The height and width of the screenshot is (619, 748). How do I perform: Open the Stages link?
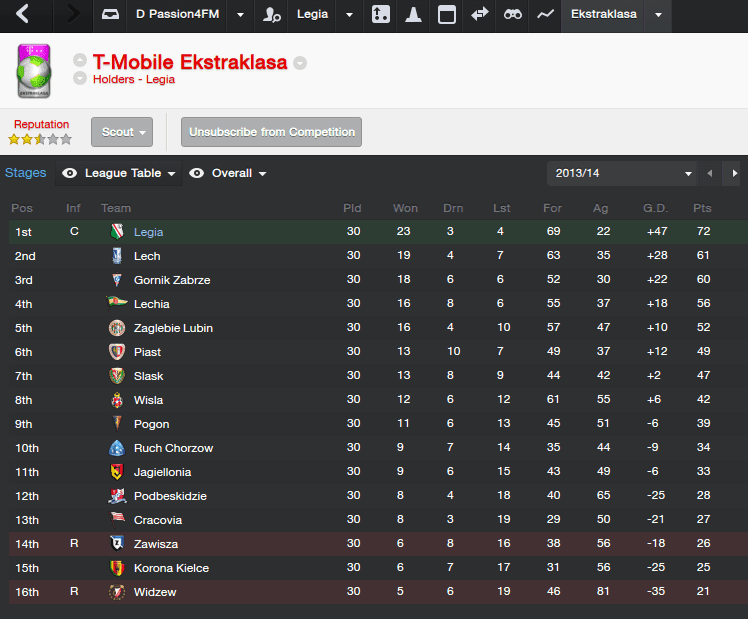[26, 173]
